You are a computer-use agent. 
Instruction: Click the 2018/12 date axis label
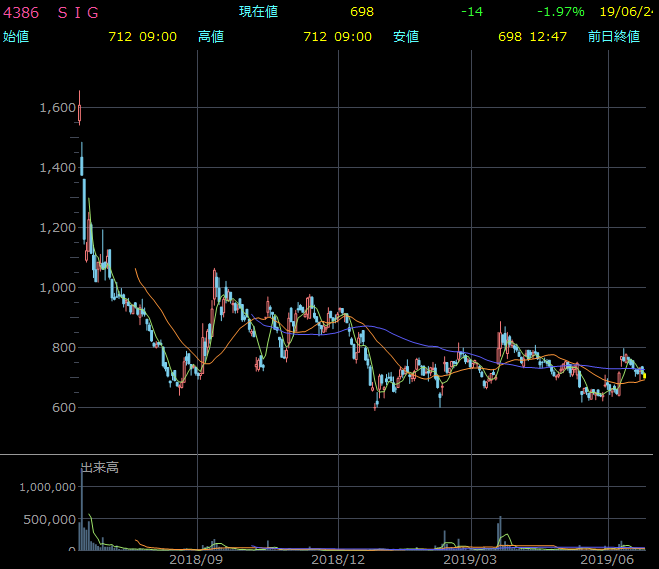(x=339, y=560)
